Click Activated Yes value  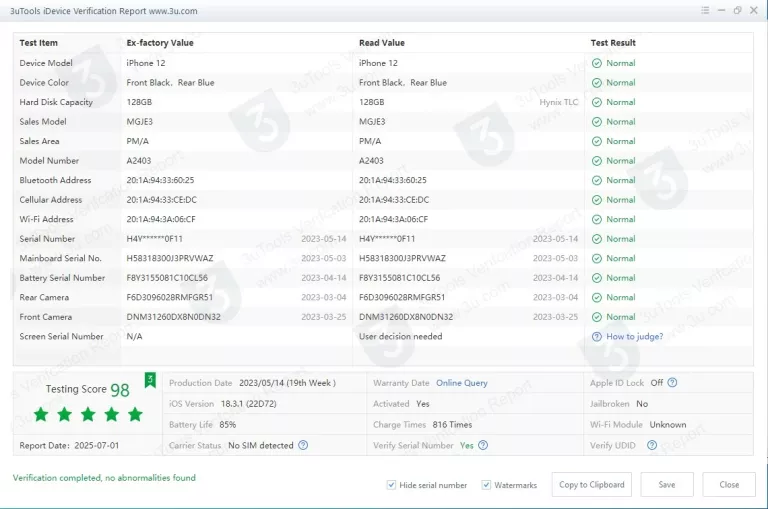[x=423, y=404]
